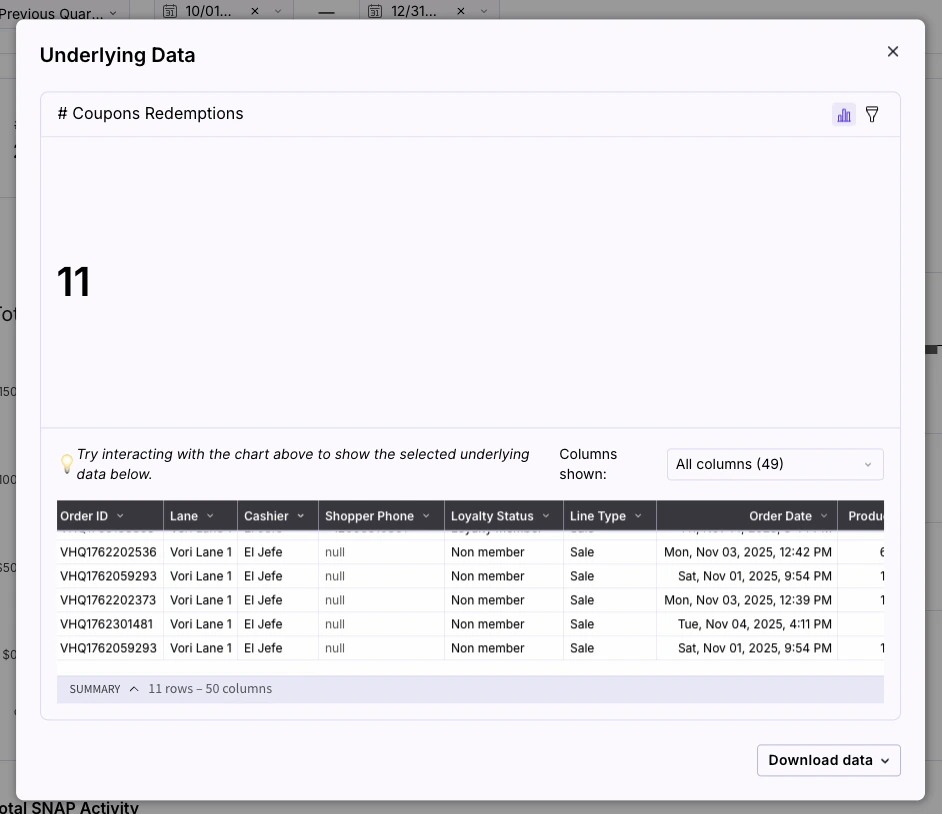Open the Download data options chevron

[x=884, y=760]
